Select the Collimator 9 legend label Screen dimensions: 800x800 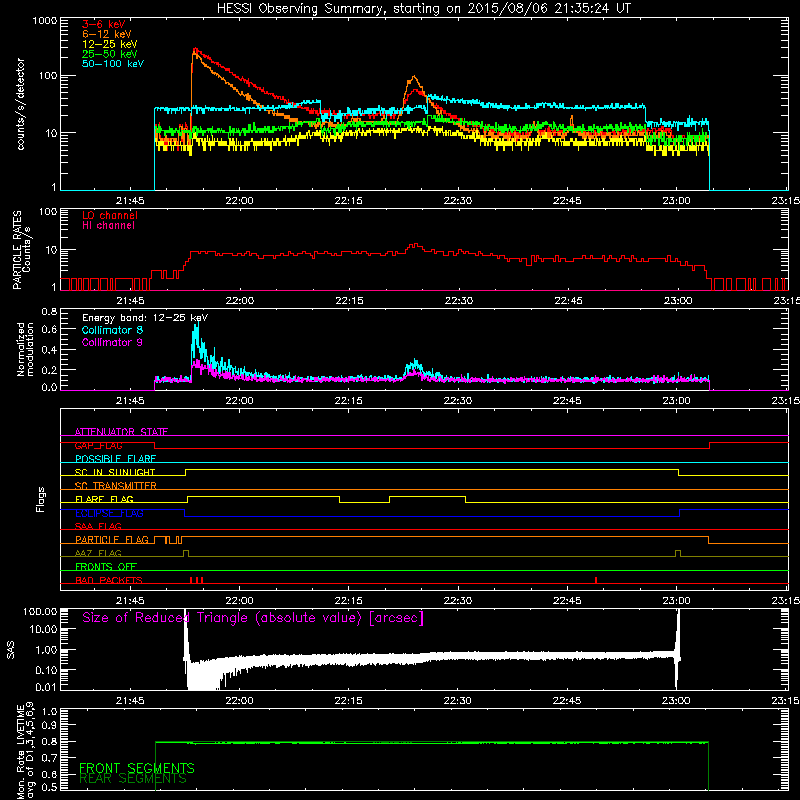click(112, 342)
